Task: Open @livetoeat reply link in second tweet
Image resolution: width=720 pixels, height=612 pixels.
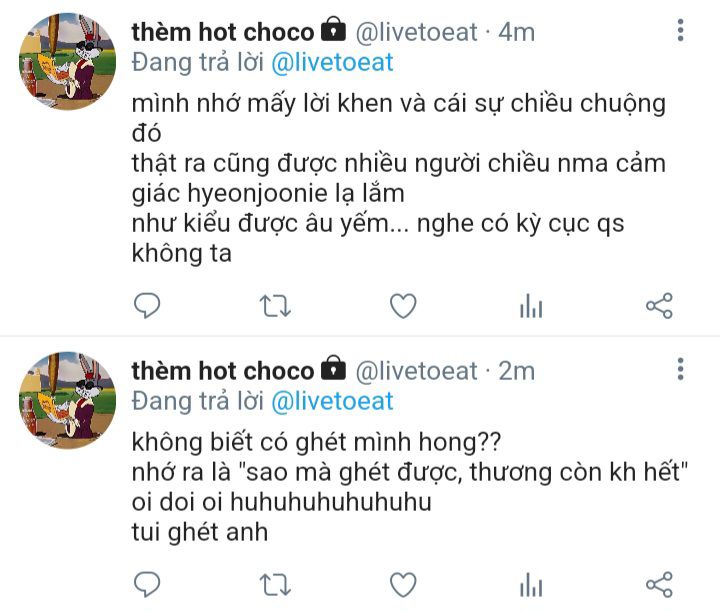Action: 332,401
